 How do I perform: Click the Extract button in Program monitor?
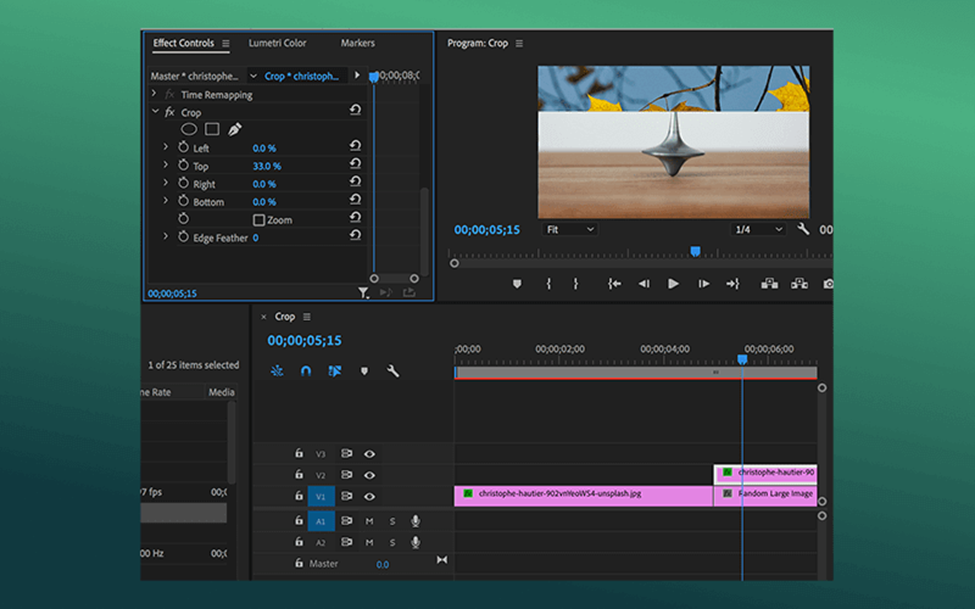tap(799, 284)
